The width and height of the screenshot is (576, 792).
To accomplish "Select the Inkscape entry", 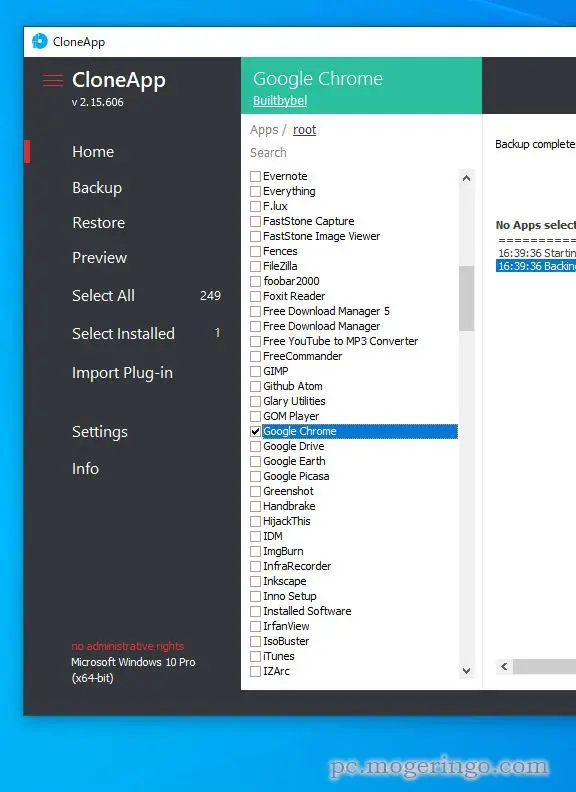I will click(284, 581).
